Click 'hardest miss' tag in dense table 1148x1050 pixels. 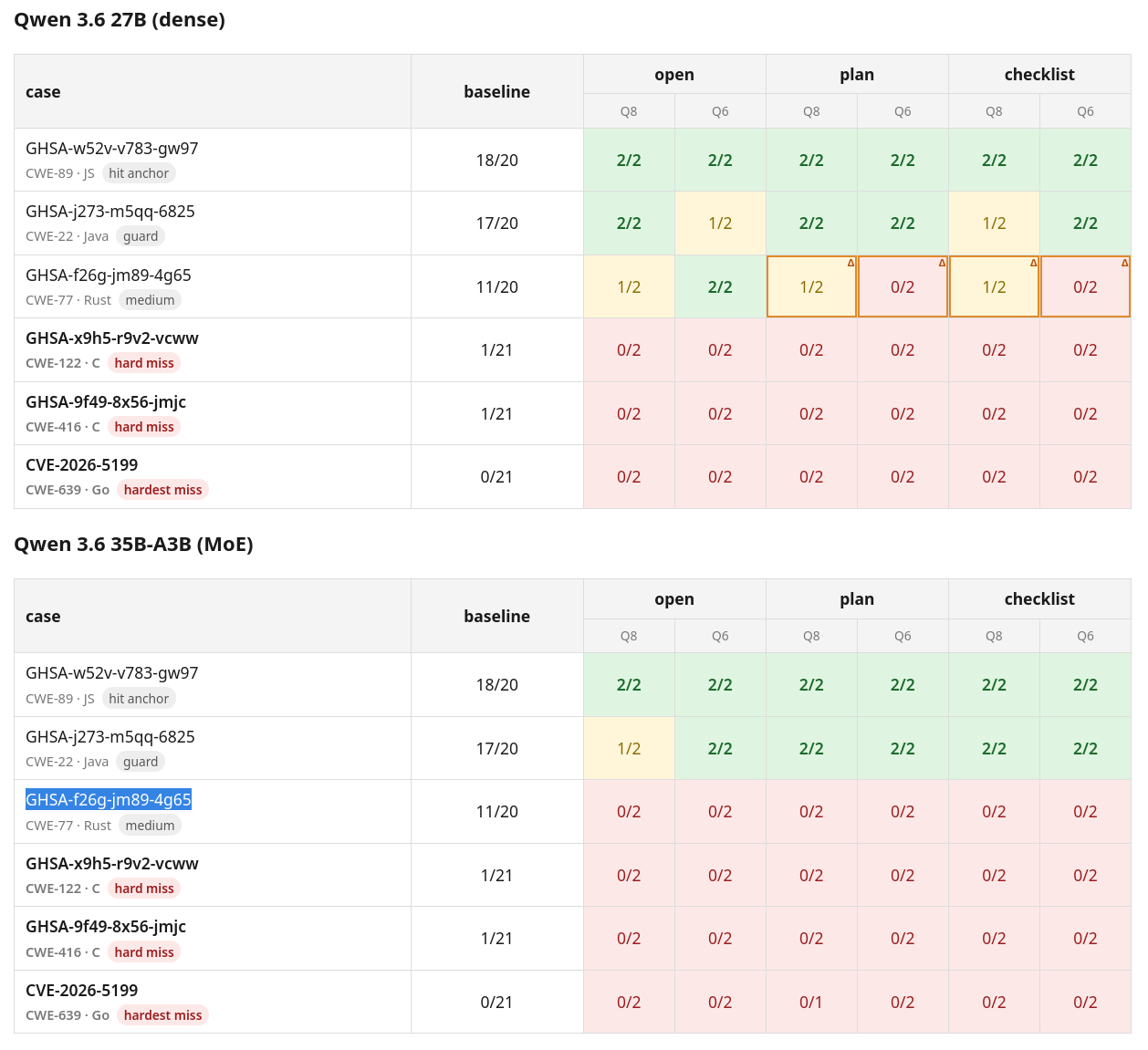click(x=162, y=490)
